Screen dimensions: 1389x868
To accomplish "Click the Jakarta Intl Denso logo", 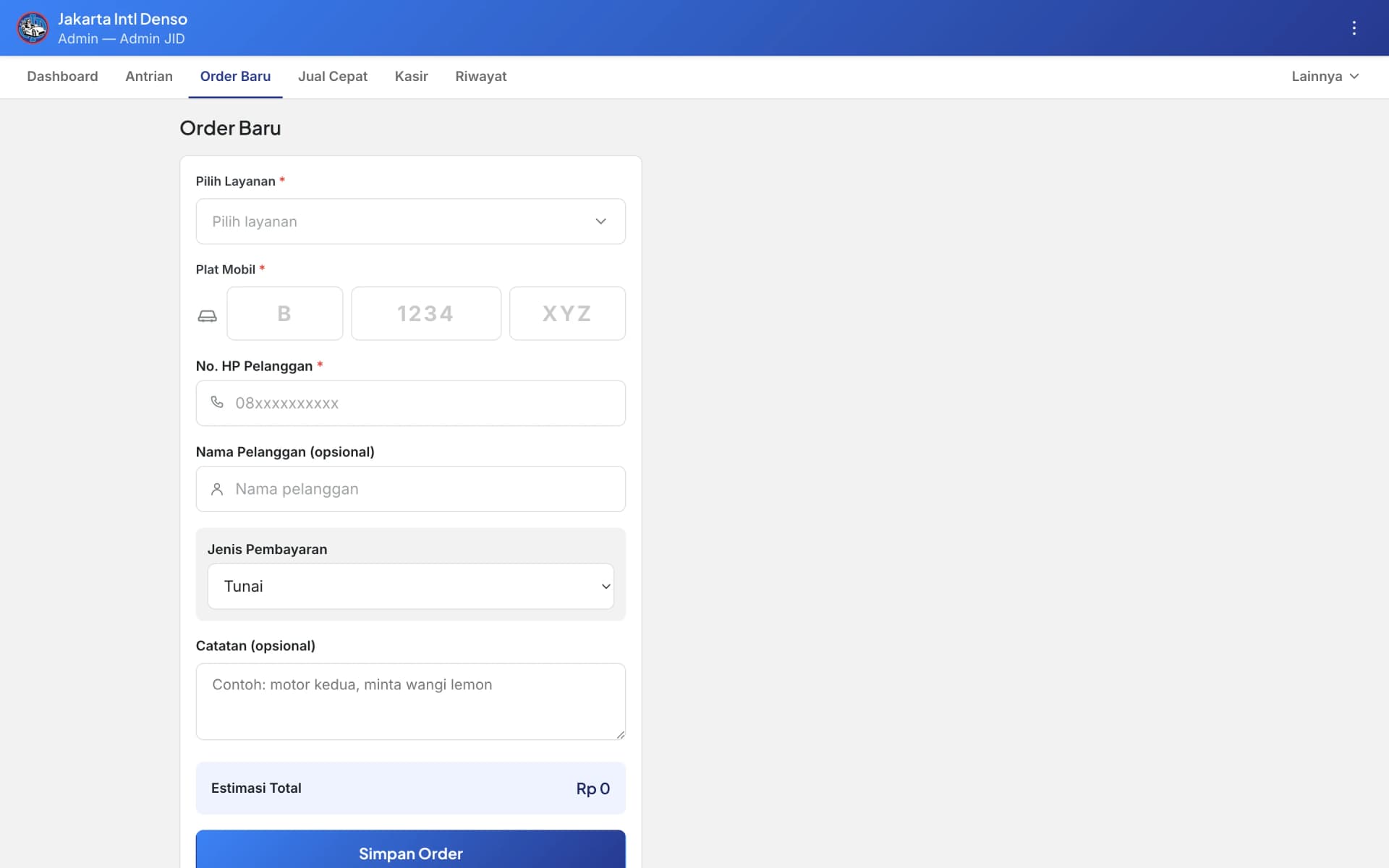I will (x=33, y=28).
